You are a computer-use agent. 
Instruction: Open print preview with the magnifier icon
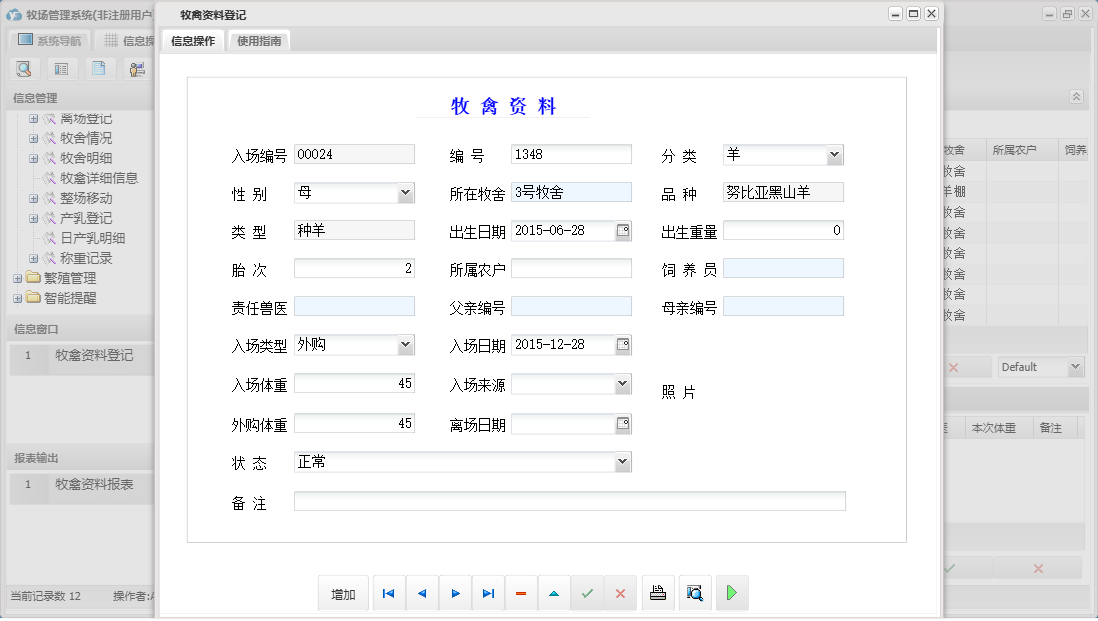(x=695, y=593)
